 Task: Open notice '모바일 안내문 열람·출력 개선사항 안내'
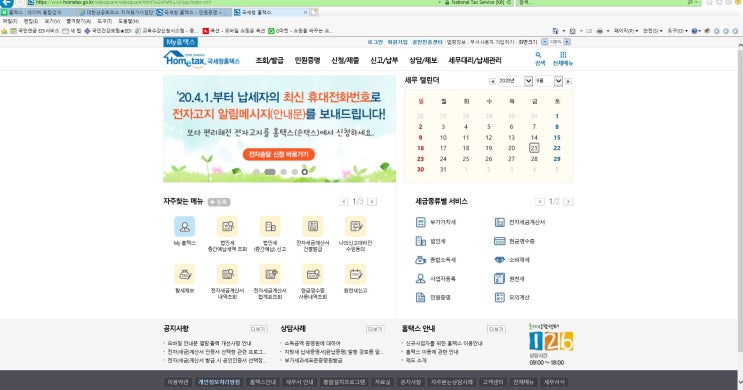tap(209, 343)
